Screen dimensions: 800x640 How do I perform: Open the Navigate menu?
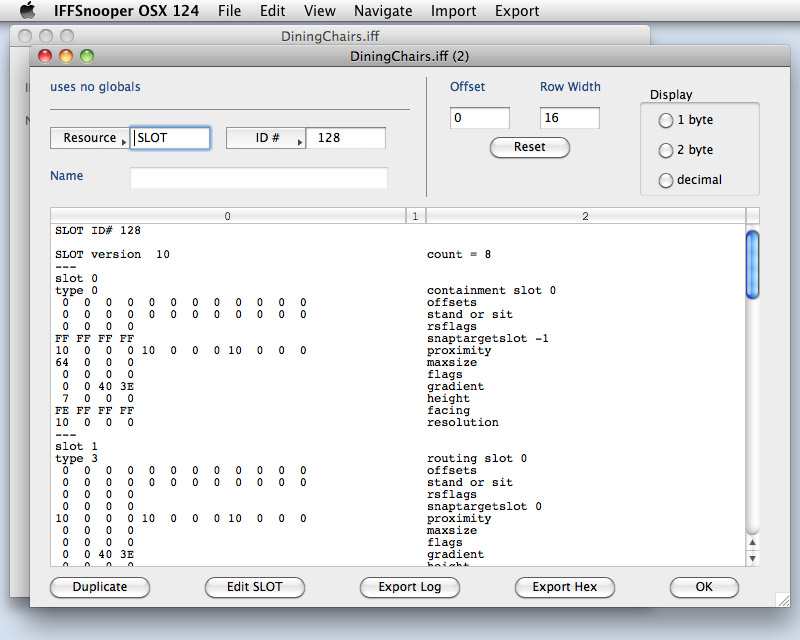click(383, 12)
